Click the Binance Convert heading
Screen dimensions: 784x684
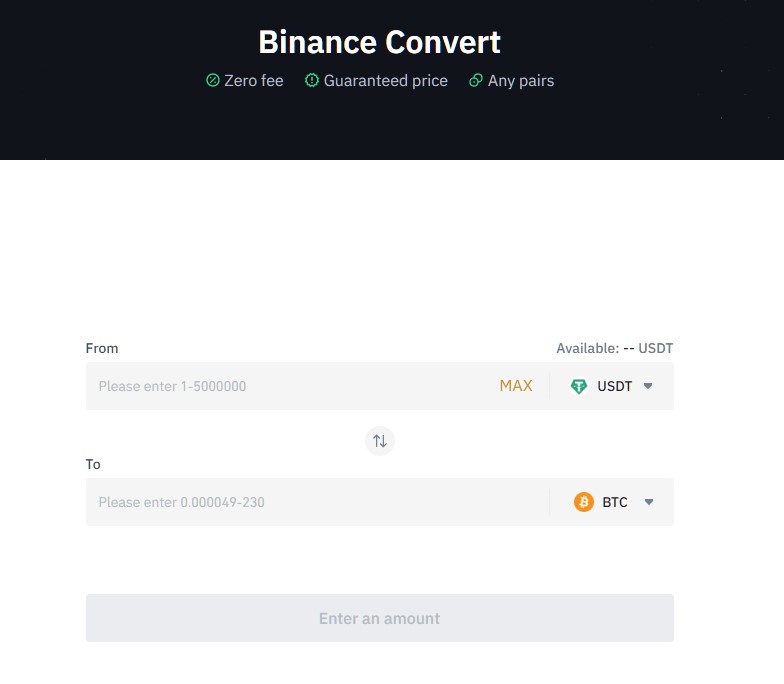point(380,42)
